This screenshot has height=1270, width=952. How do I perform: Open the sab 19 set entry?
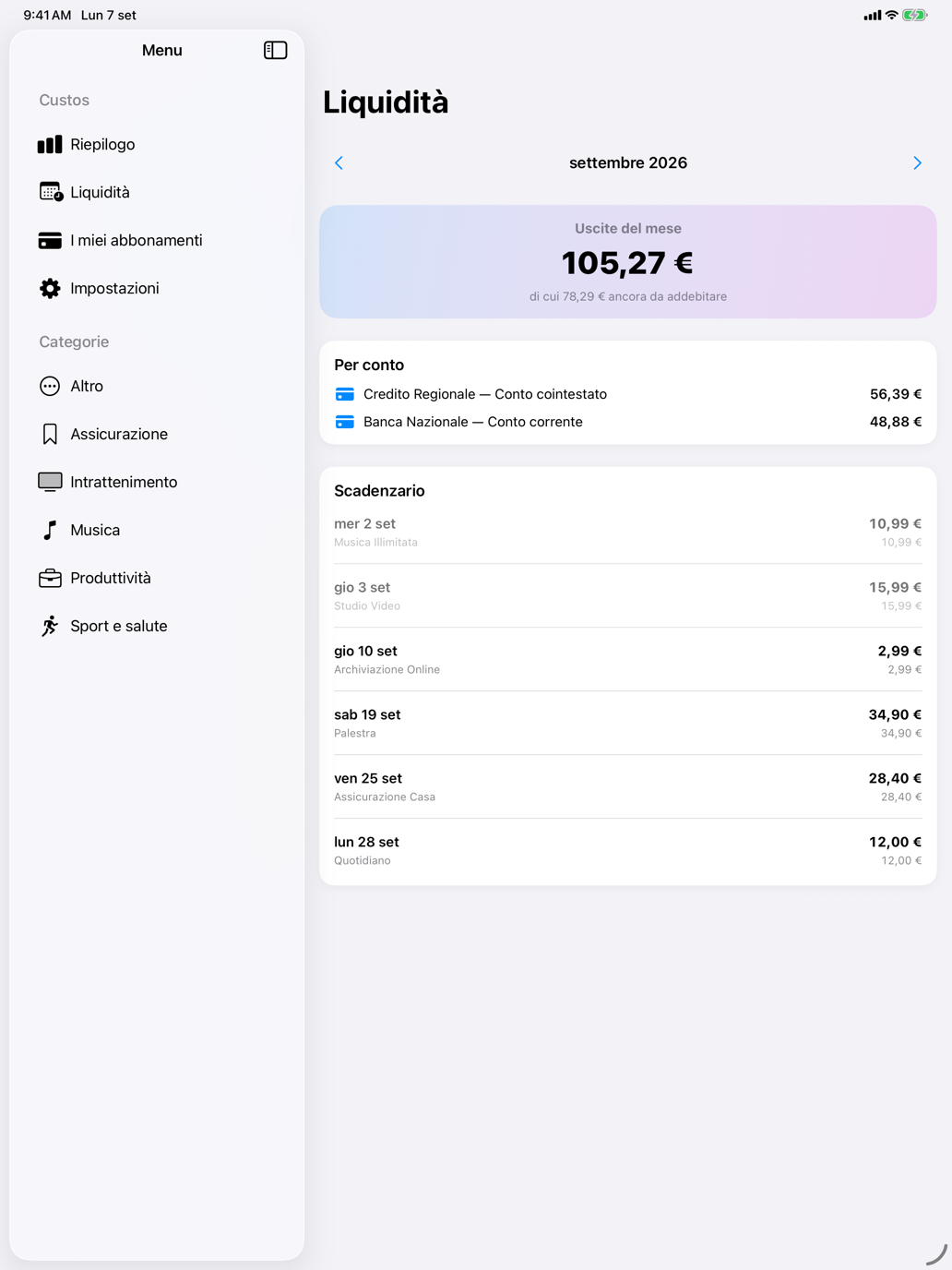point(627,724)
